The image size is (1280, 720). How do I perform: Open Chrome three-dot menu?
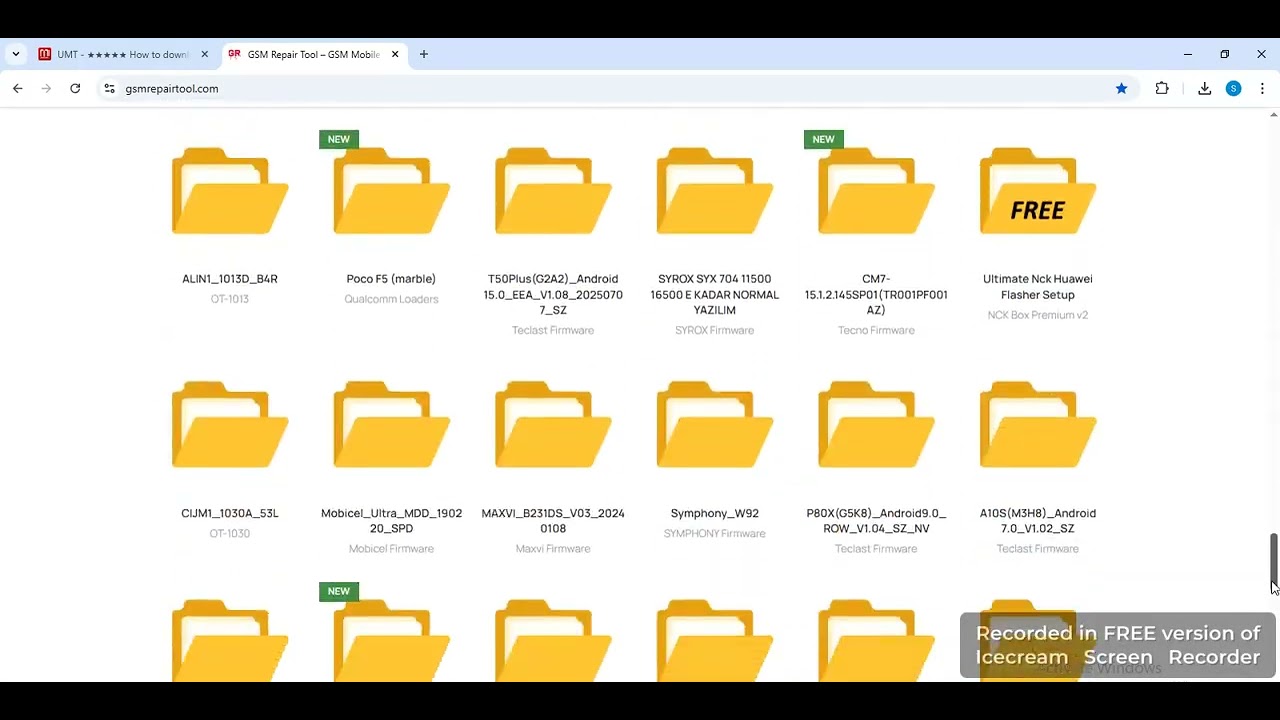pyautogui.click(x=1262, y=88)
